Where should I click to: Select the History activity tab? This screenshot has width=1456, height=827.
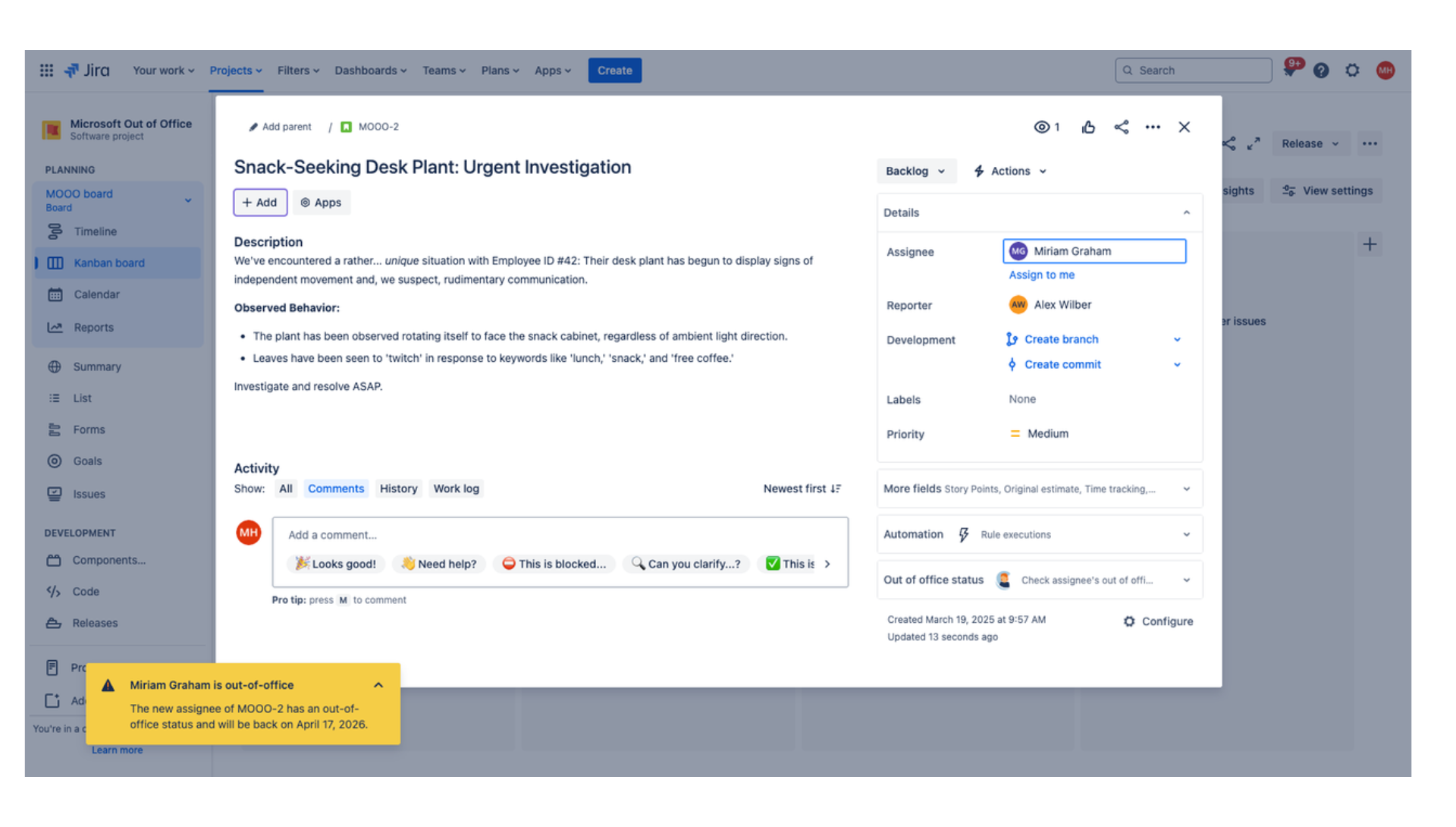[398, 489]
